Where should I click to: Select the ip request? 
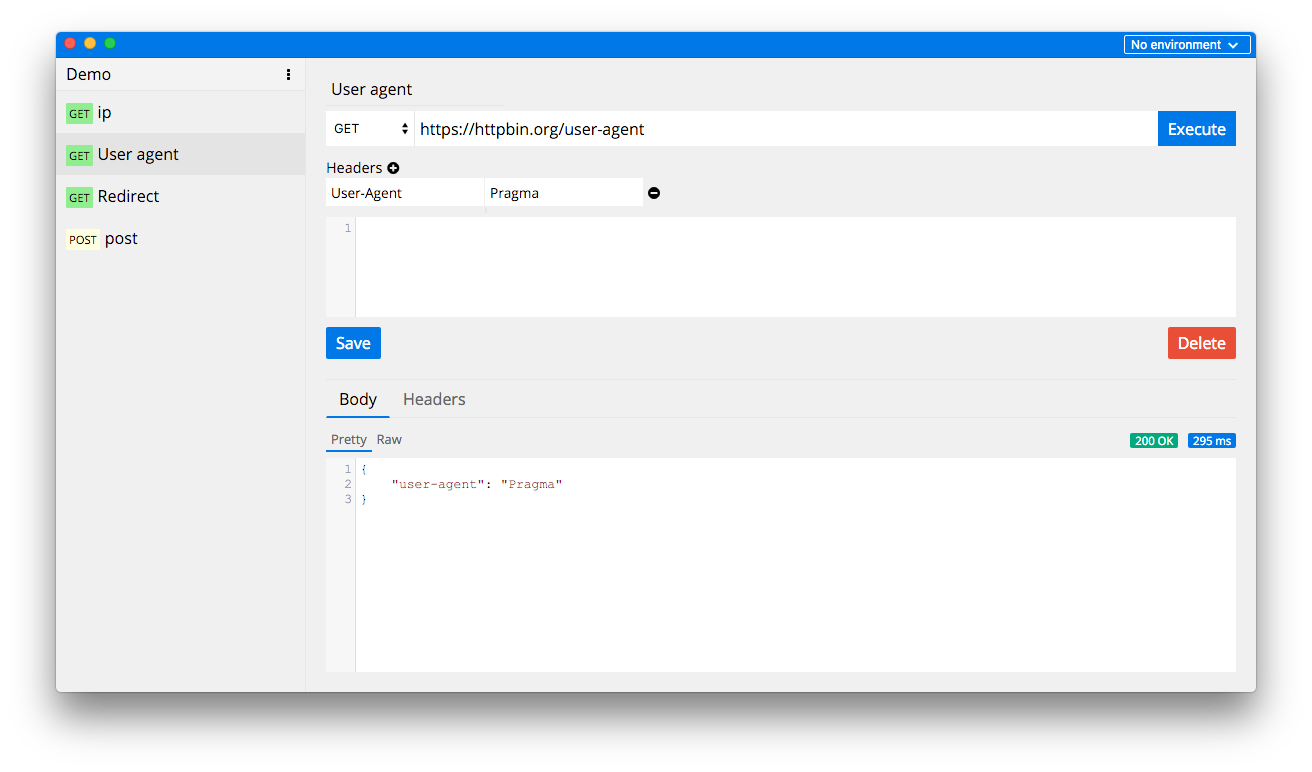[x=180, y=112]
